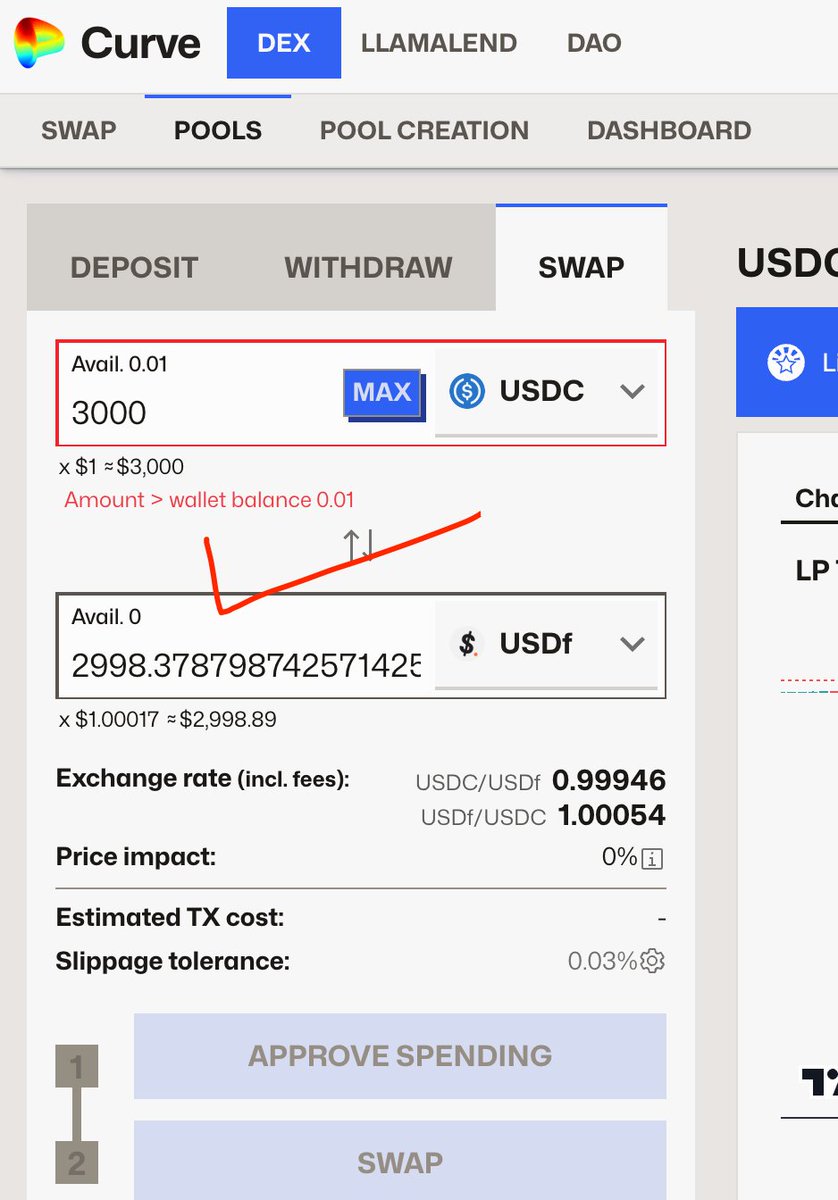Click the USDC coin icon
This screenshot has height=1200, width=838.
tap(467, 391)
